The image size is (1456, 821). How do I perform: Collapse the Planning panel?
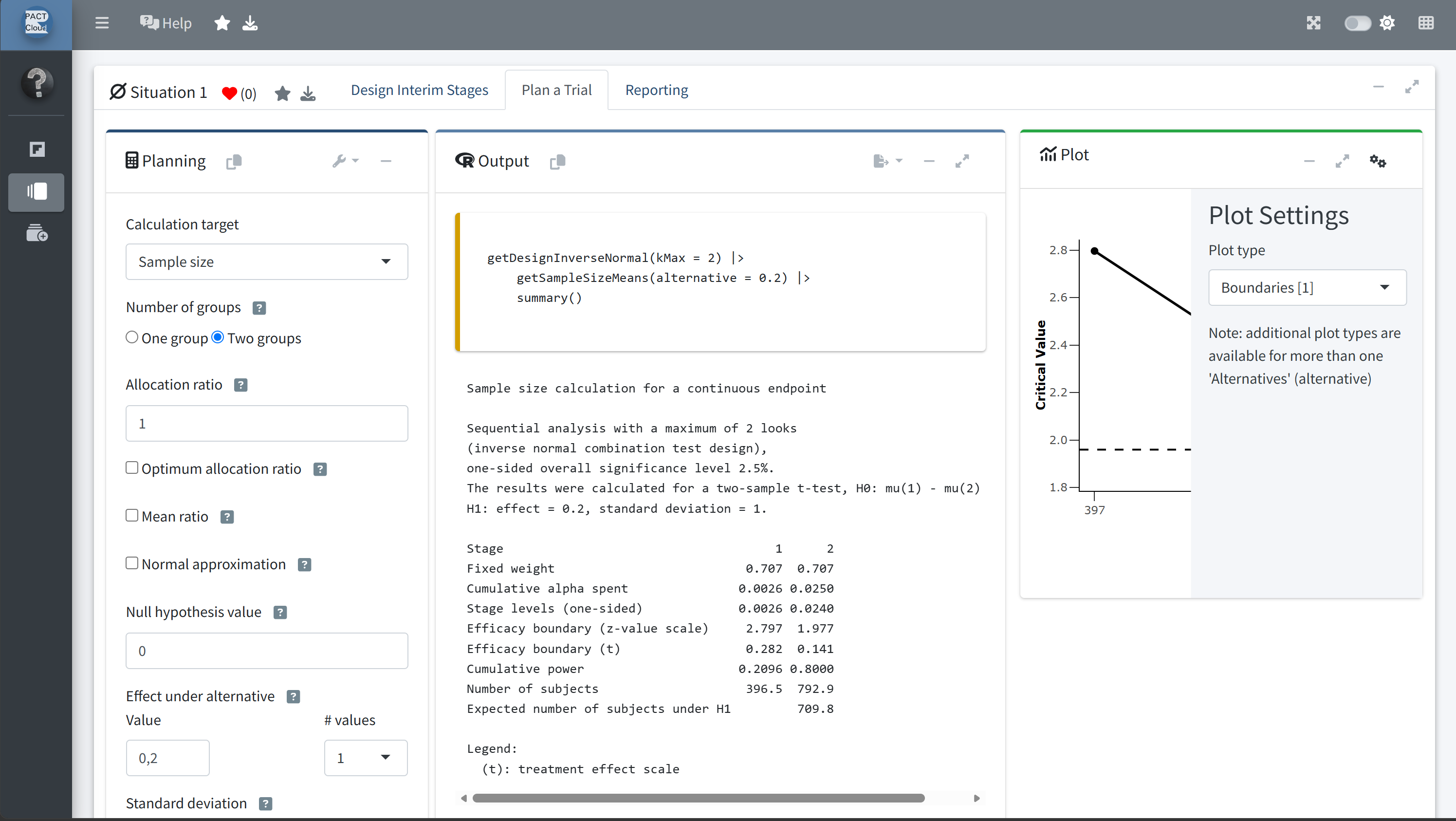(x=386, y=161)
